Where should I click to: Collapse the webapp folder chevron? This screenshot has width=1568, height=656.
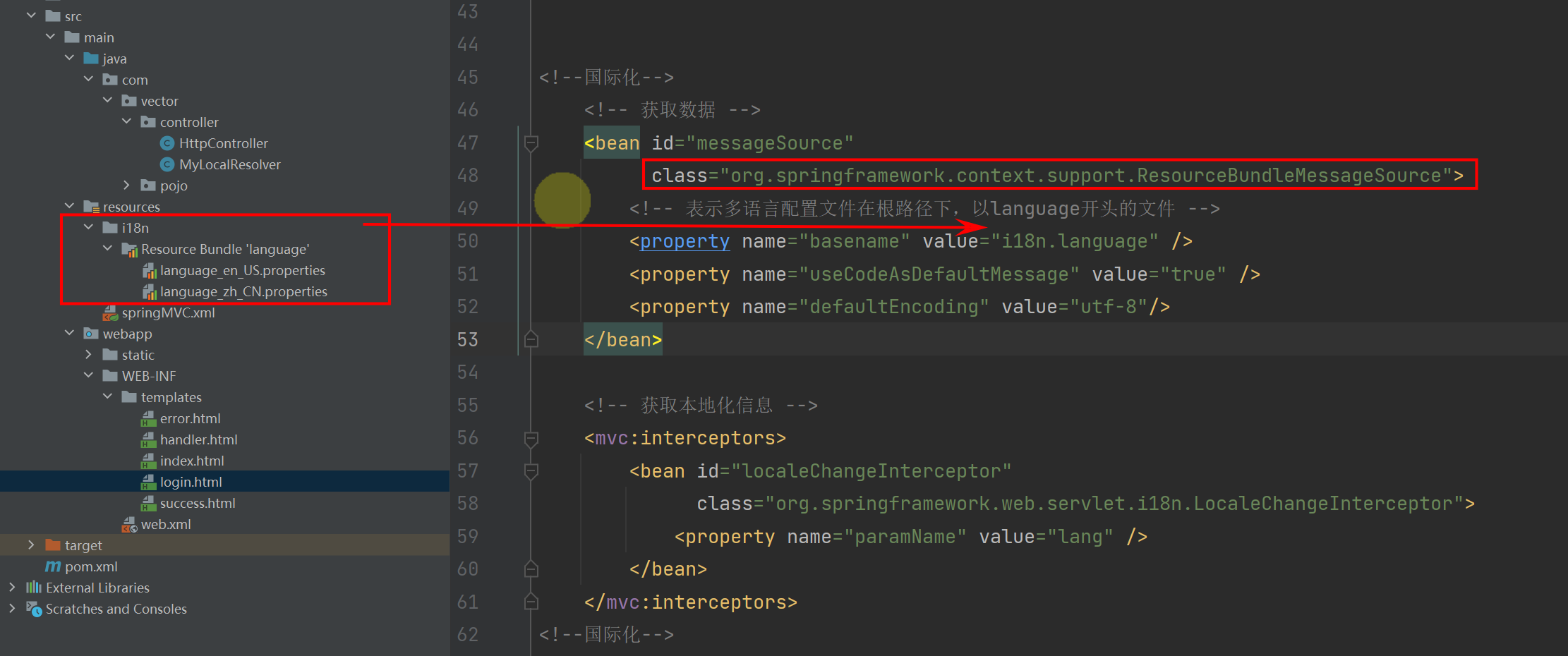point(69,333)
